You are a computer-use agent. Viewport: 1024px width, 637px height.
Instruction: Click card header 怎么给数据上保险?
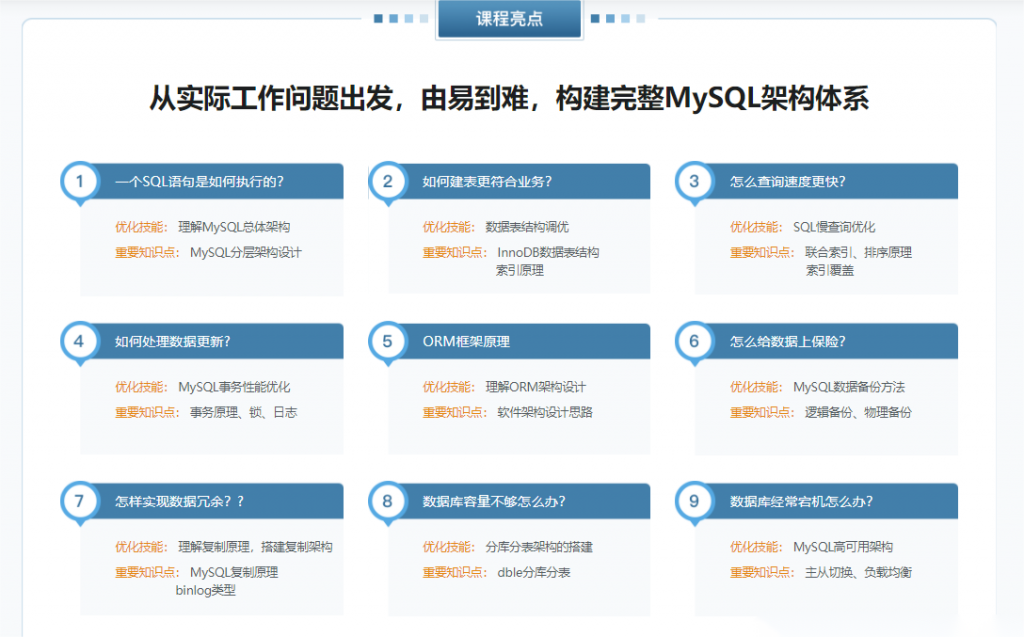coord(826,341)
